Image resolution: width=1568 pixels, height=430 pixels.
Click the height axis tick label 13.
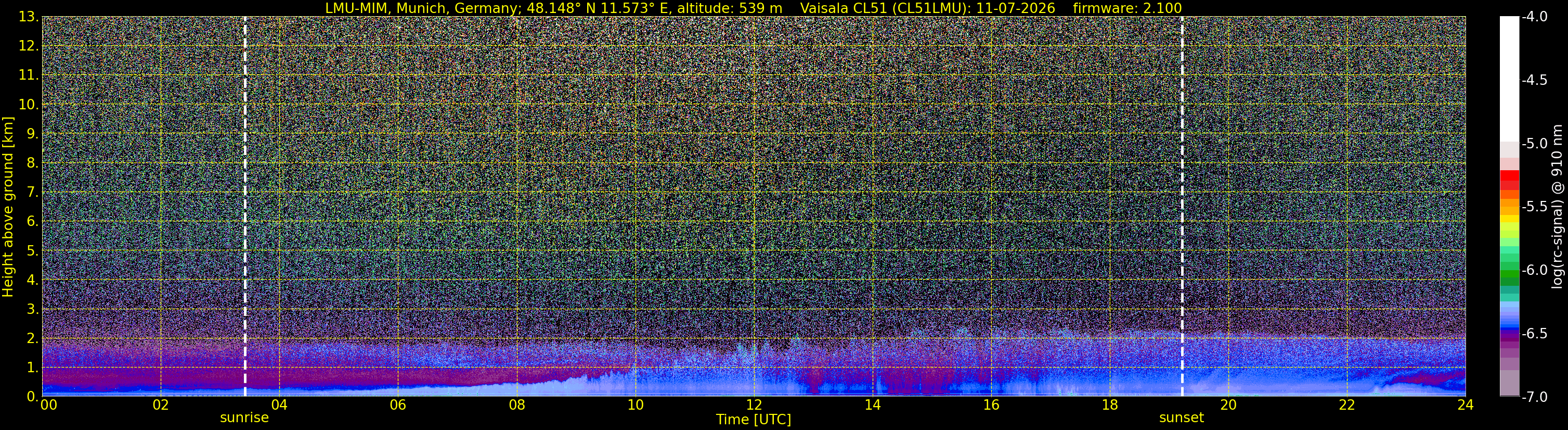click(28, 17)
